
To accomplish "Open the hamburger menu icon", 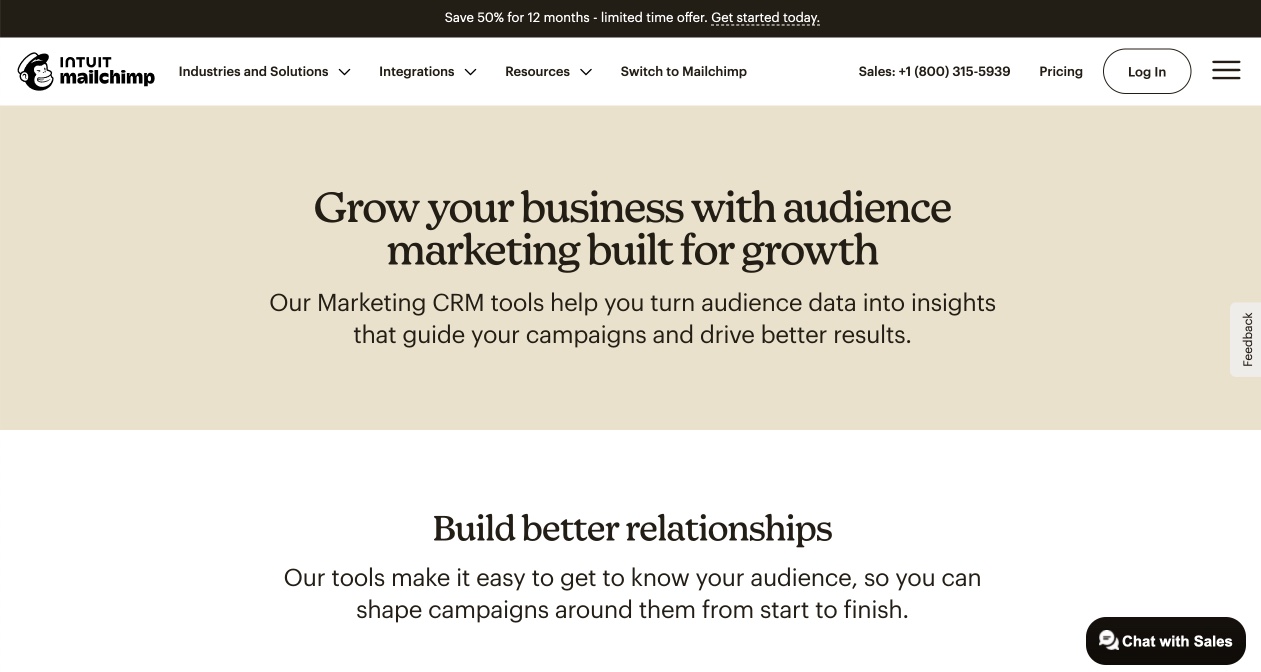I will (1226, 70).
